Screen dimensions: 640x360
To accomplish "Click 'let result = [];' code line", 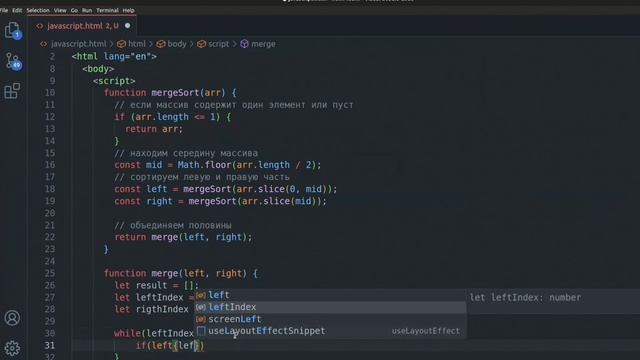I will click(156, 285).
